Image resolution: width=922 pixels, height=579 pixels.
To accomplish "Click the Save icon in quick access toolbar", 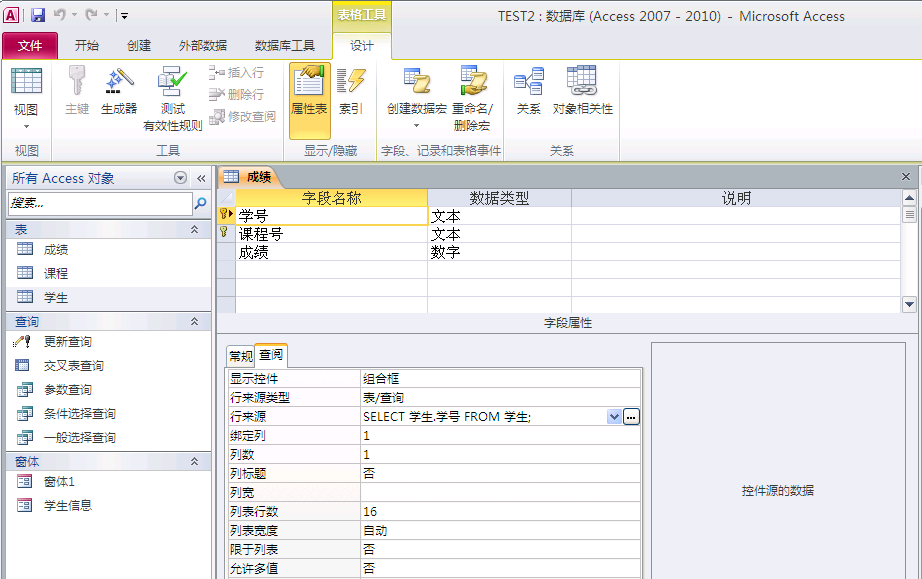I will [38, 15].
